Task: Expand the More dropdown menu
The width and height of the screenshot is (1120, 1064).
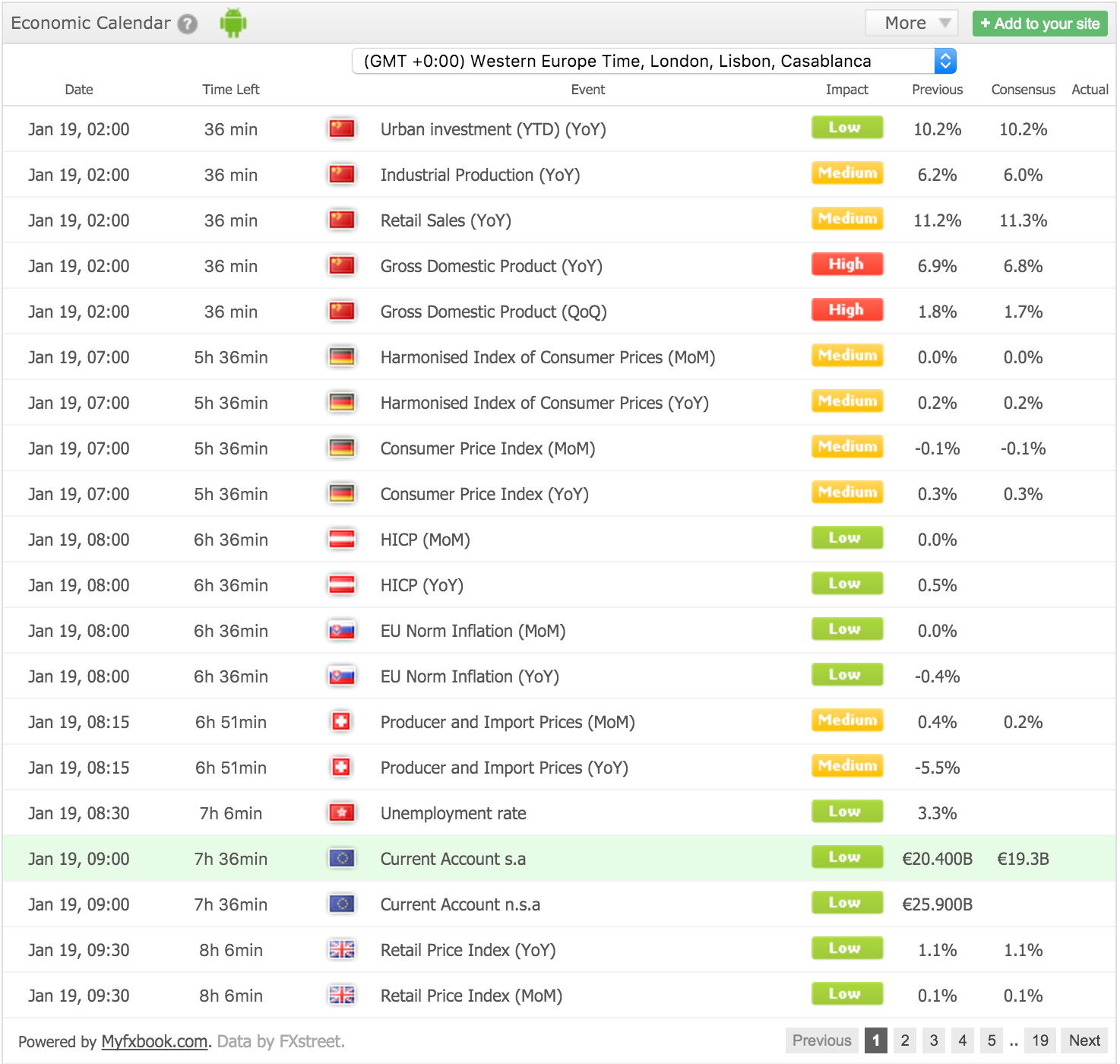Action: coord(911,24)
